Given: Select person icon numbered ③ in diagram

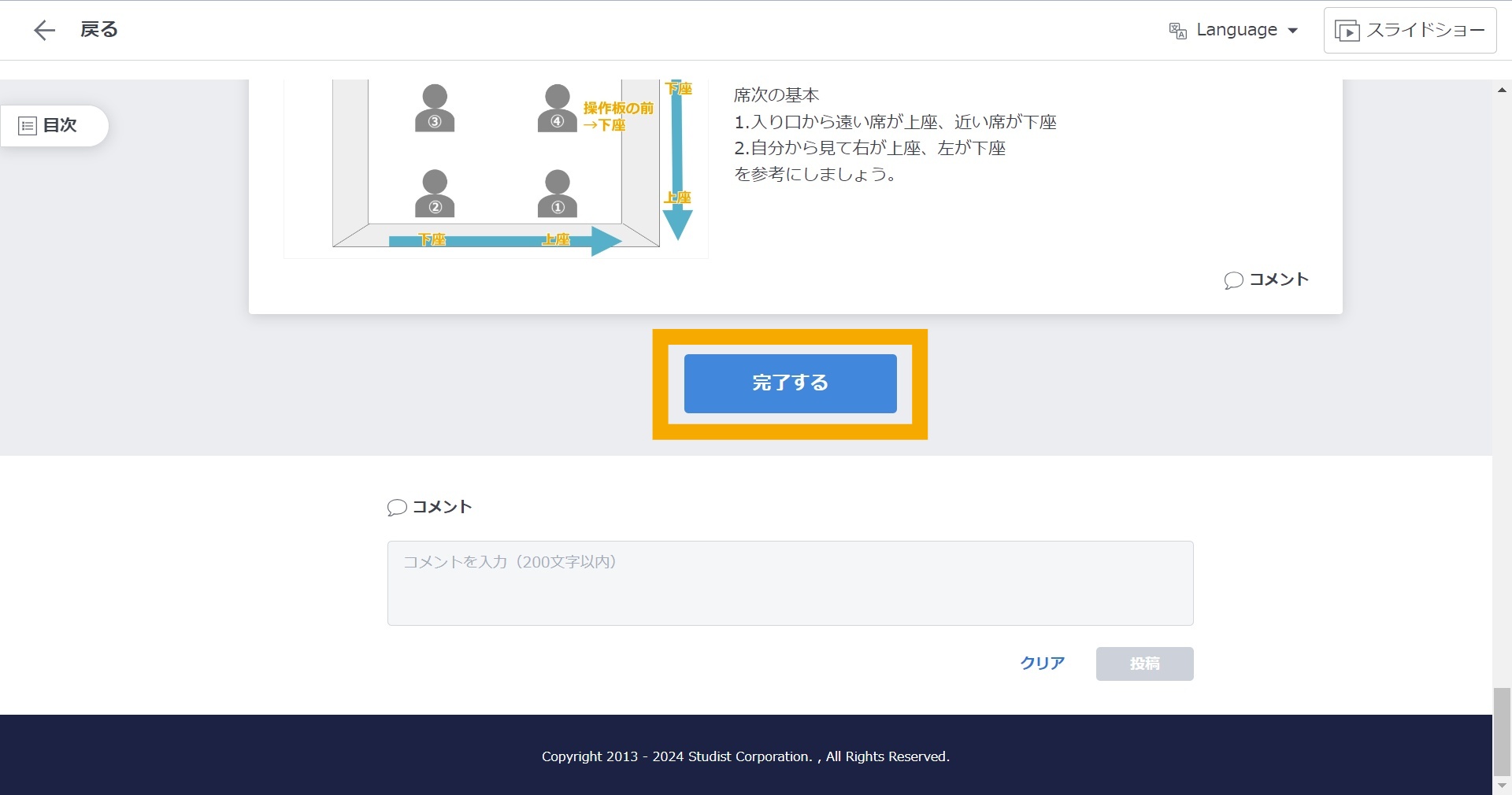Looking at the screenshot, I should (x=435, y=109).
